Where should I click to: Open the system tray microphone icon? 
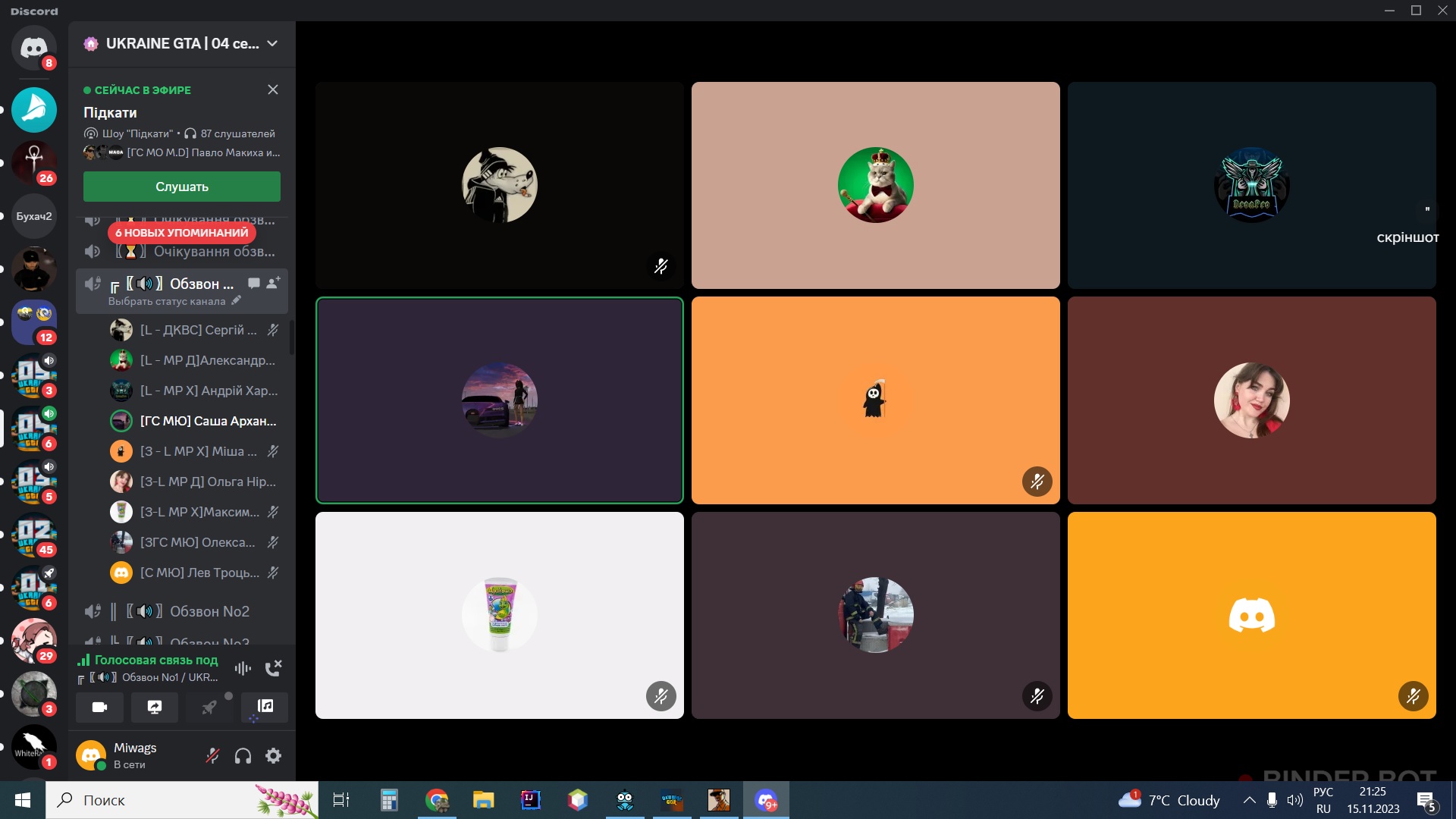1272,800
